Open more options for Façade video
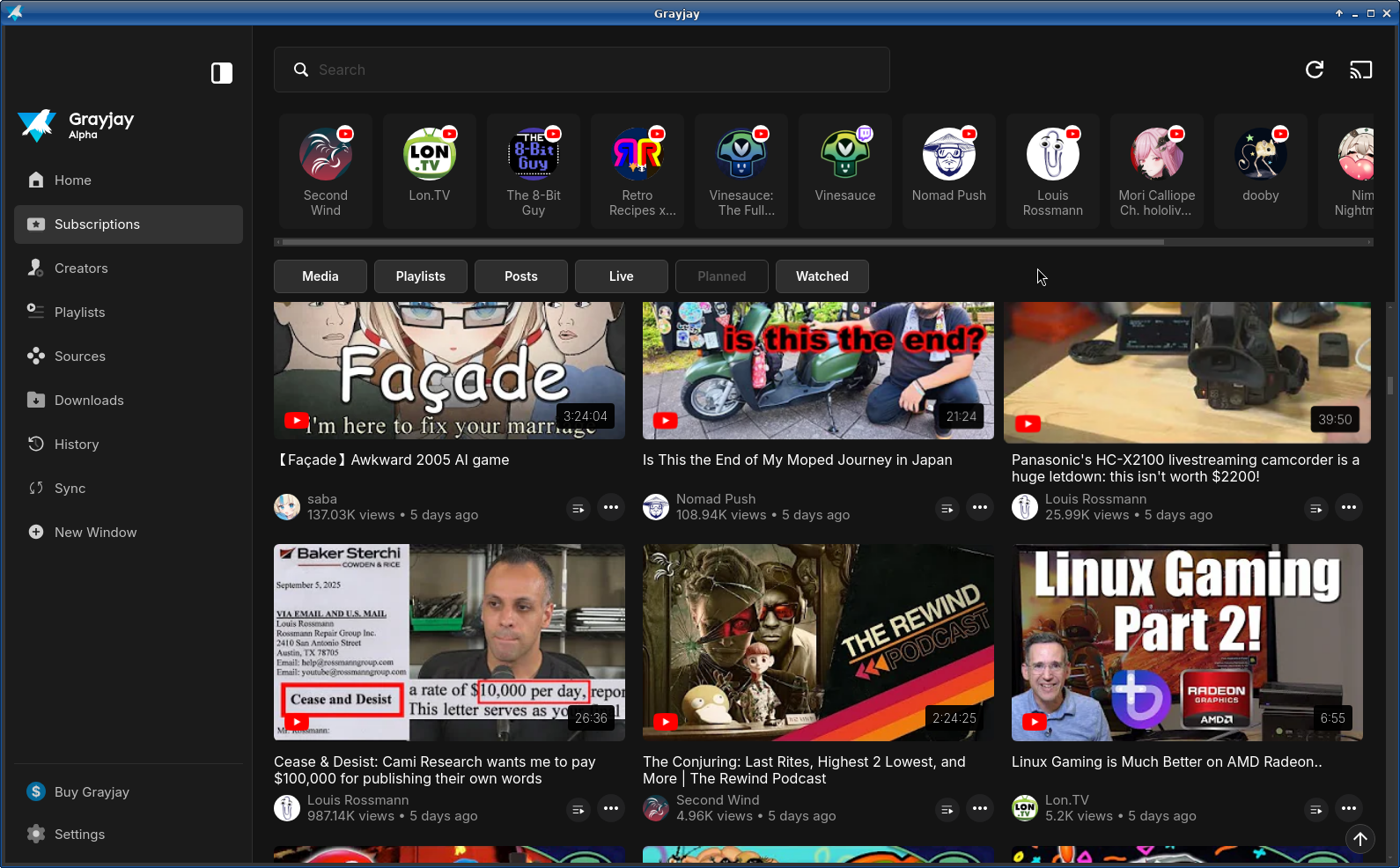 (611, 508)
